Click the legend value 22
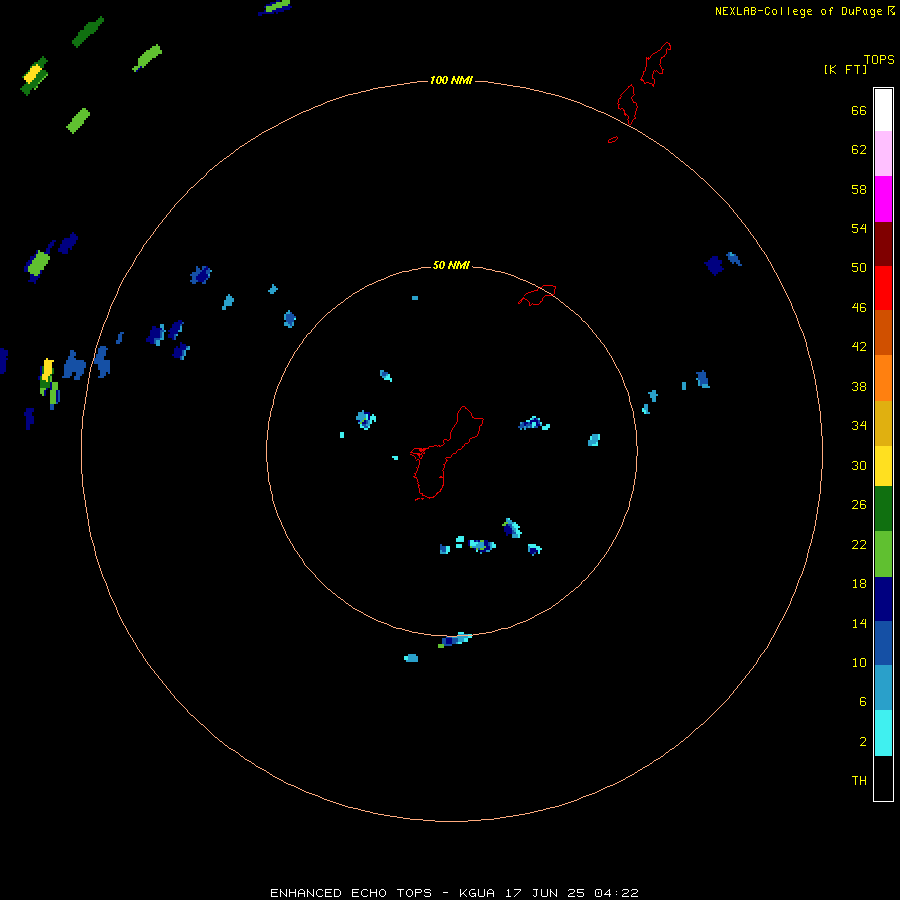The width and height of the screenshot is (900, 900). [x=859, y=544]
